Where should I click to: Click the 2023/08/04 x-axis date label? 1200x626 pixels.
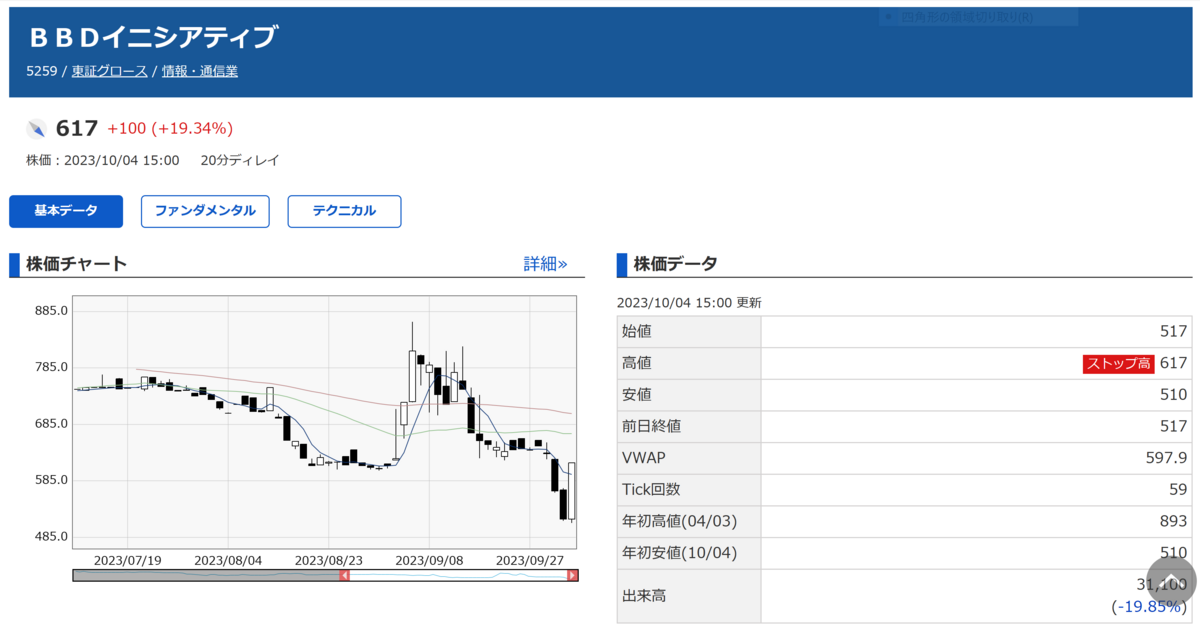227,560
